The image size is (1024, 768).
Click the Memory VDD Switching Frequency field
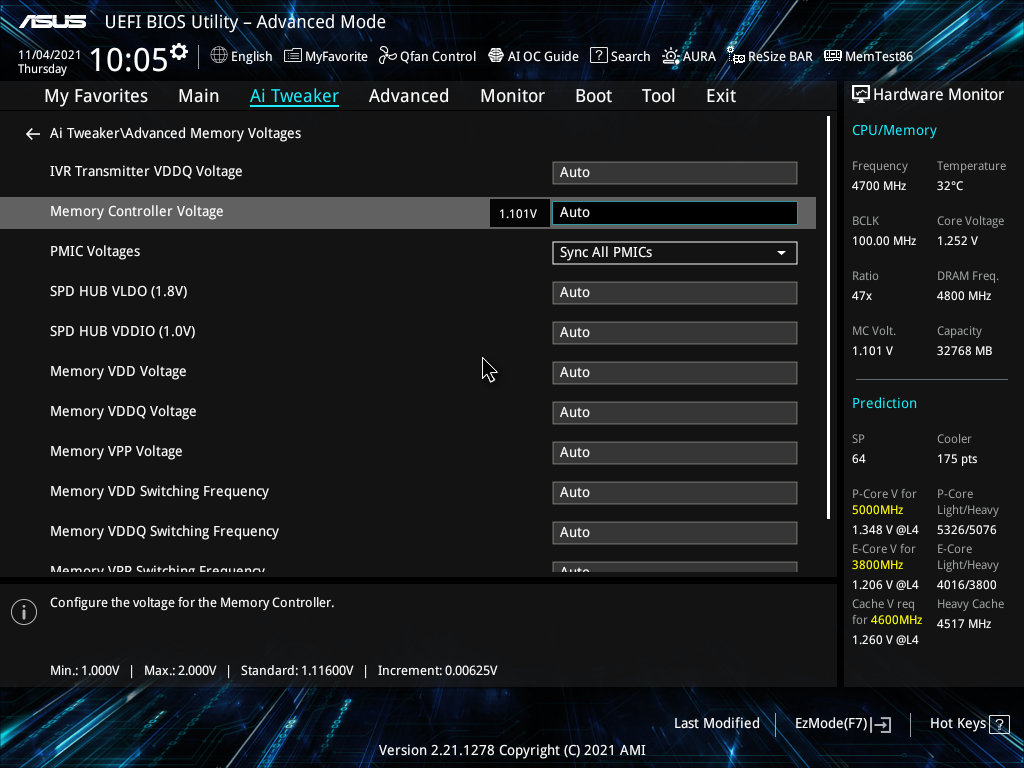click(675, 492)
